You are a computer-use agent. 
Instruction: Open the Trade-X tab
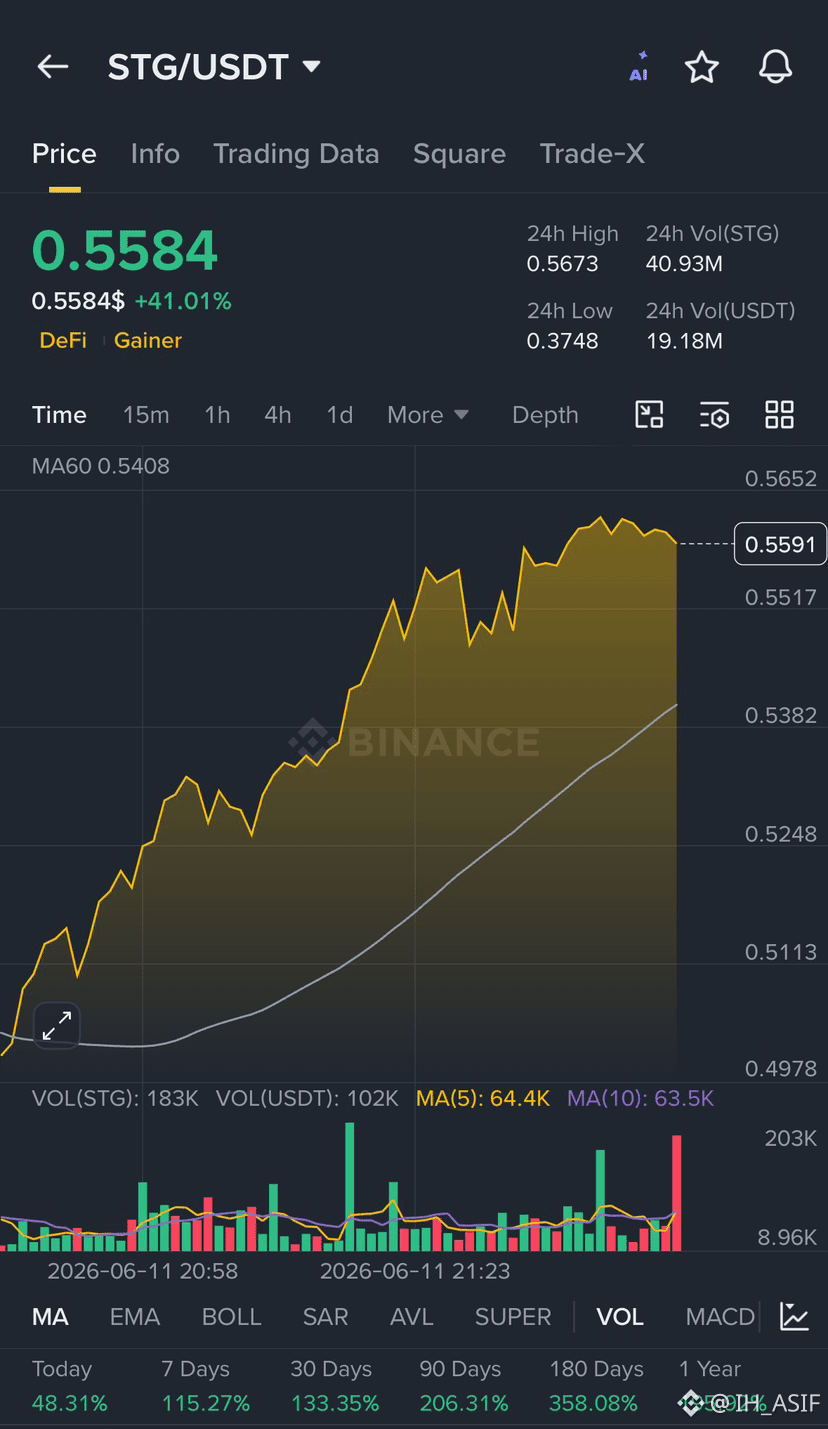tap(592, 154)
